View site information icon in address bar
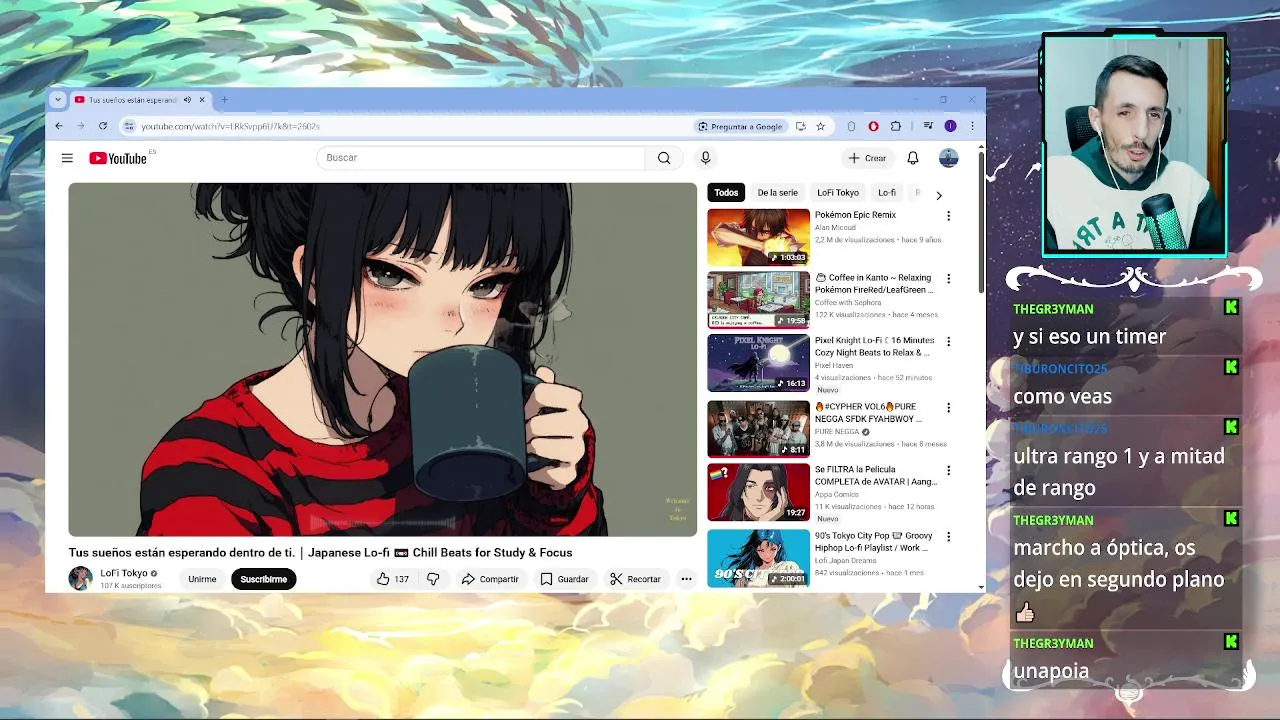1280x720 pixels. click(128, 126)
